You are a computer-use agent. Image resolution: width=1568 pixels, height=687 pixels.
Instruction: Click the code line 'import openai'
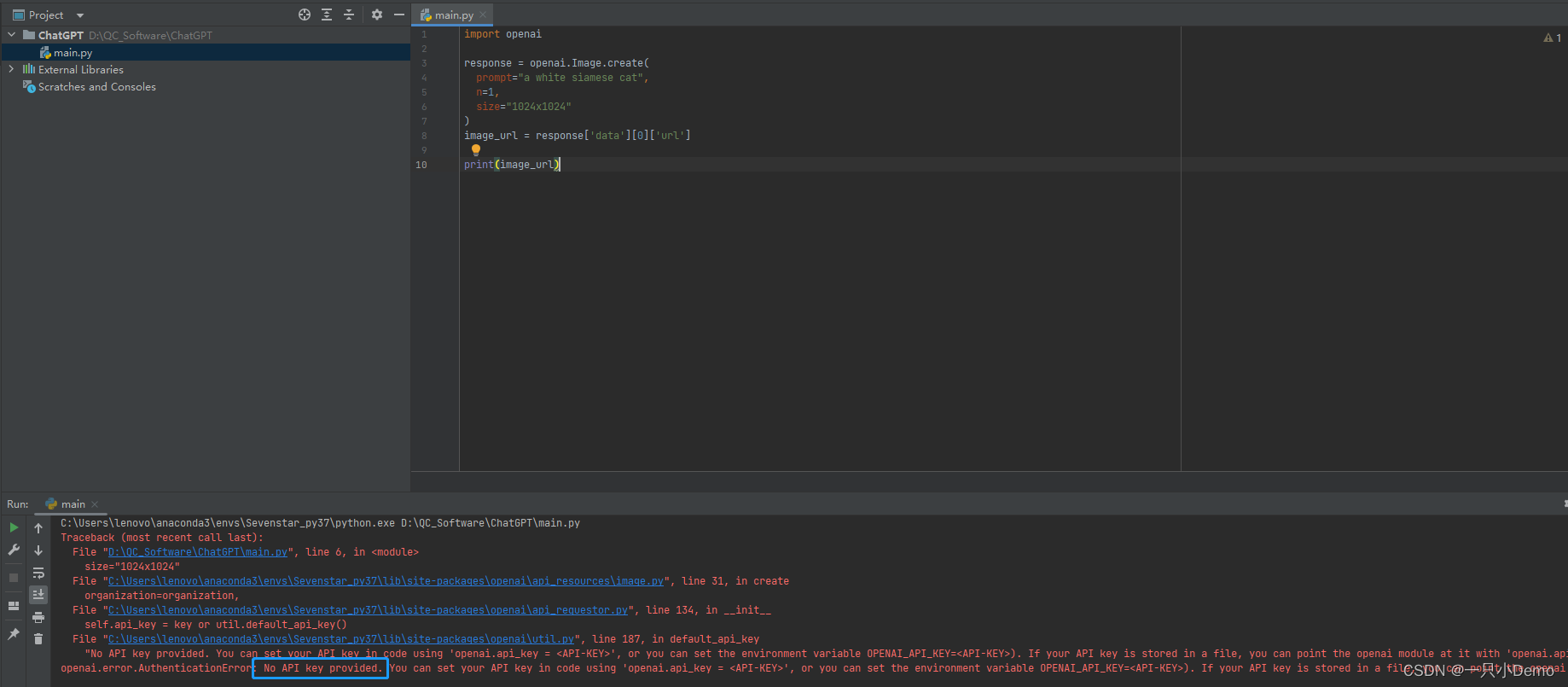pyautogui.click(x=502, y=34)
